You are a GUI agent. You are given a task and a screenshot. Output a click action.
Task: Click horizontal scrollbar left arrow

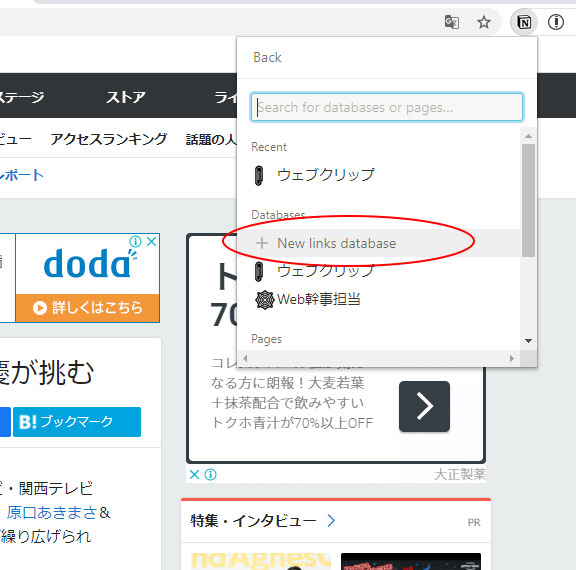click(x=245, y=358)
